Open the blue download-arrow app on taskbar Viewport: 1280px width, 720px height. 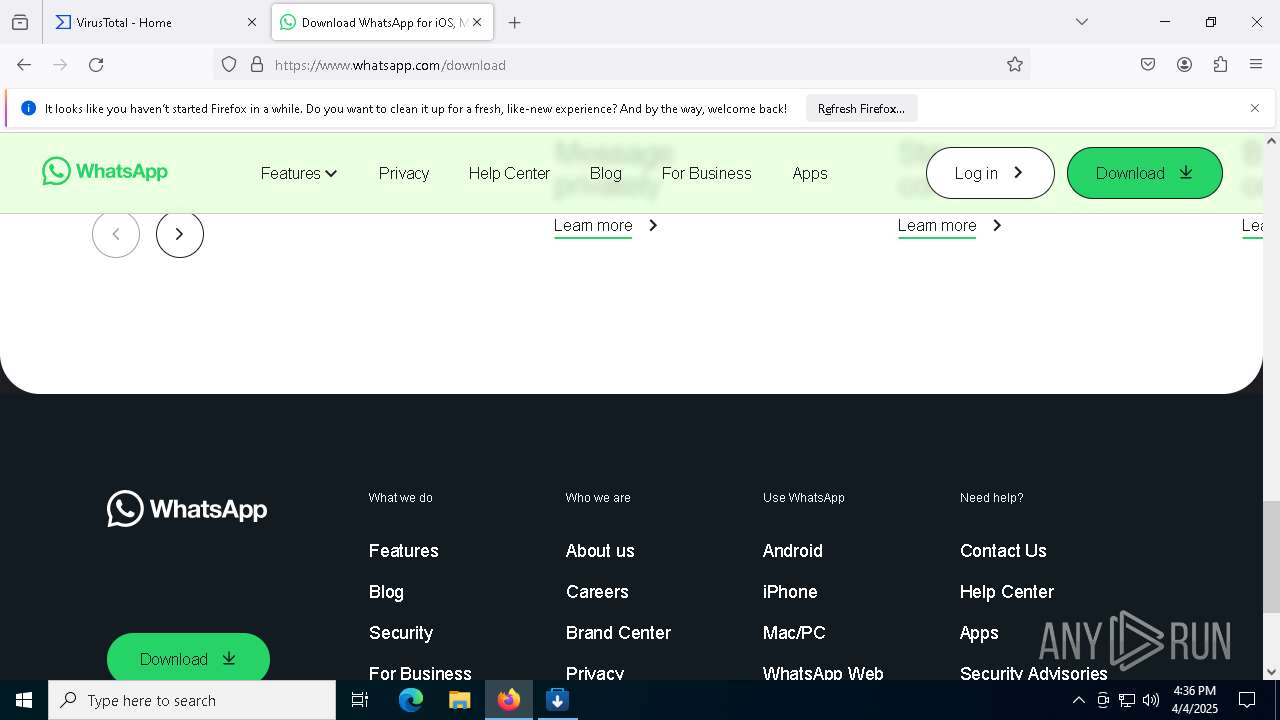tap(558, 700)
